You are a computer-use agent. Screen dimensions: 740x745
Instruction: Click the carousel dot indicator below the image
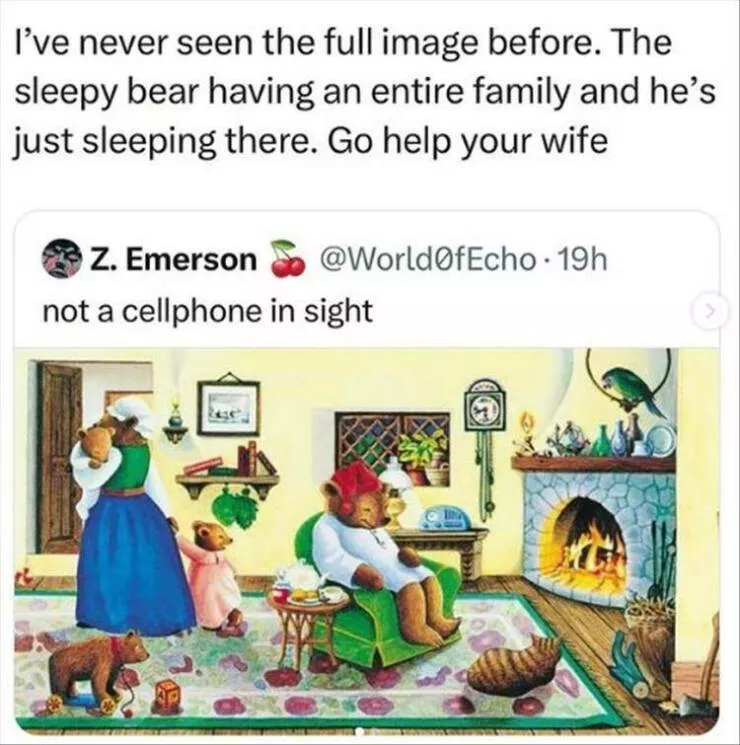(360, 732)
